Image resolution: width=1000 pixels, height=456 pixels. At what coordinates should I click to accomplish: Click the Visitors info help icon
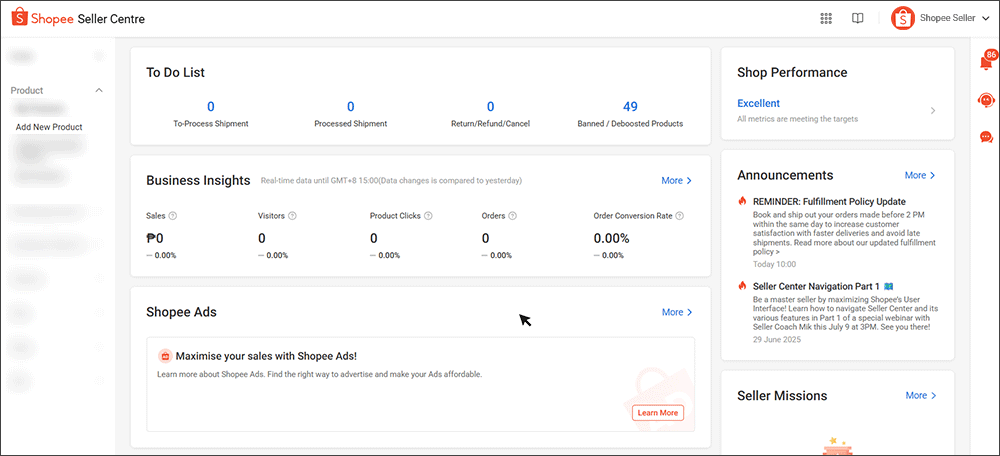(x=292, y=216)
